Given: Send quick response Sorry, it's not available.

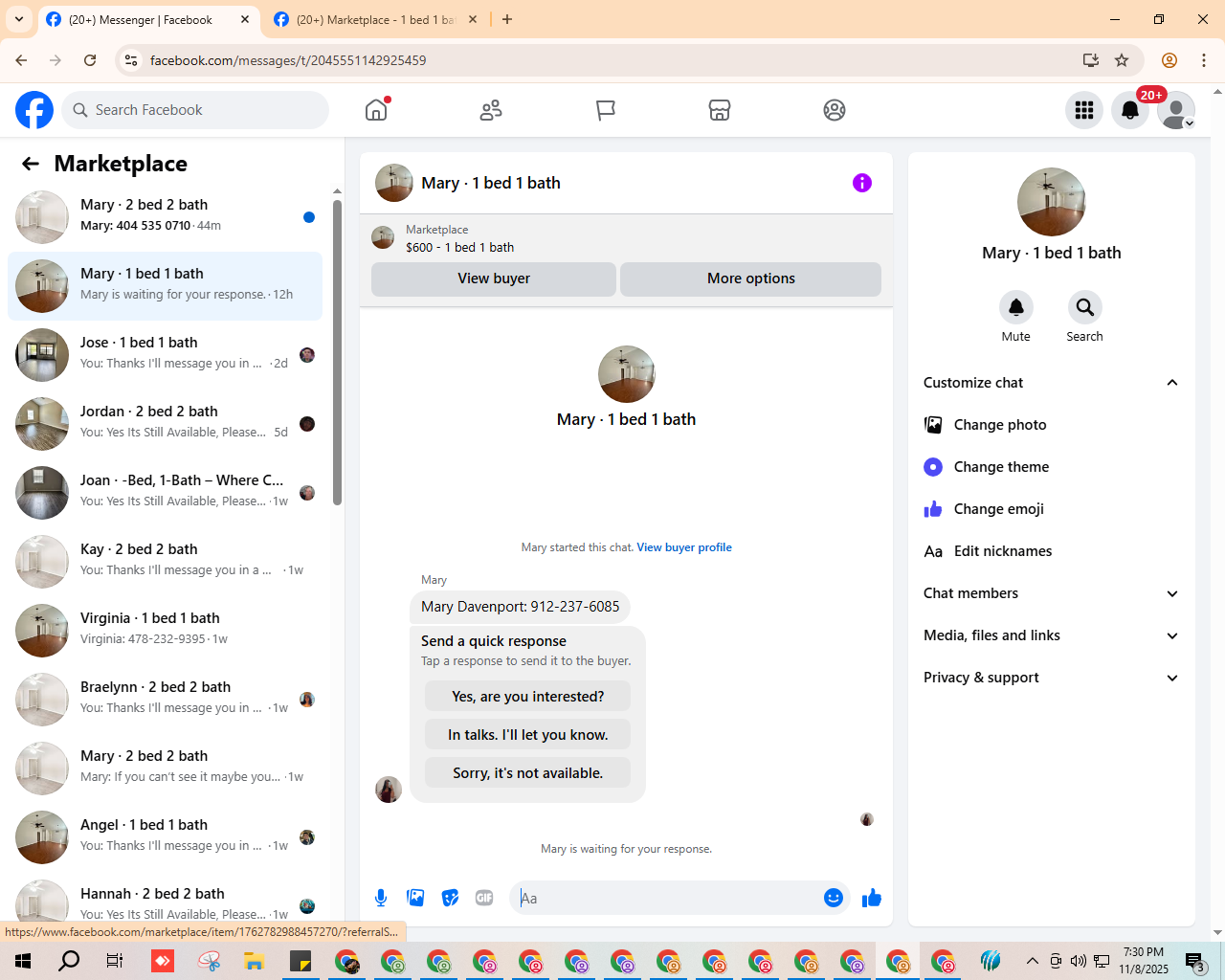Looking at the screenshot, I should click(528, 773).
